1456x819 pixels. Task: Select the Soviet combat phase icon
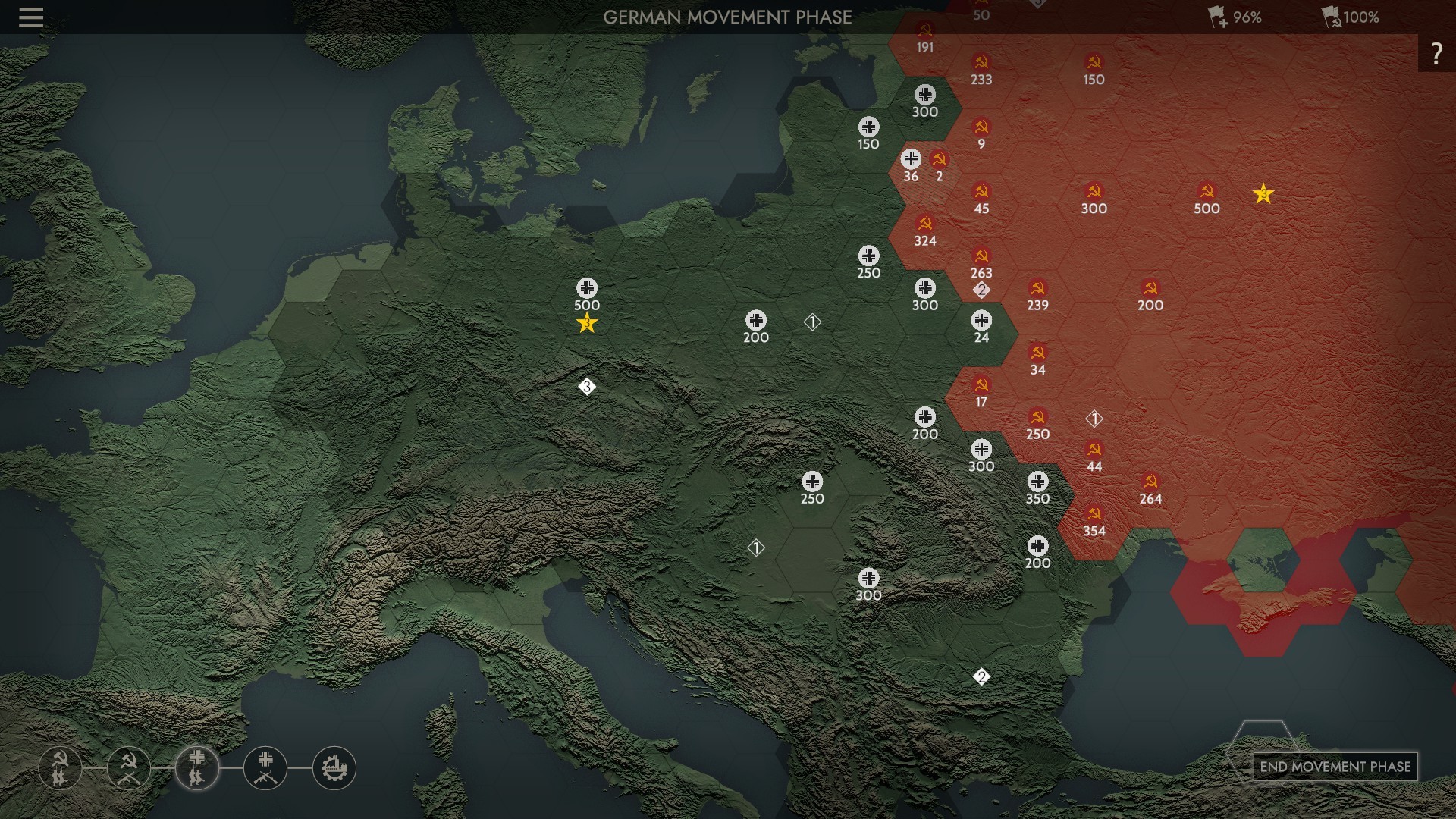[x=129, y=767]
